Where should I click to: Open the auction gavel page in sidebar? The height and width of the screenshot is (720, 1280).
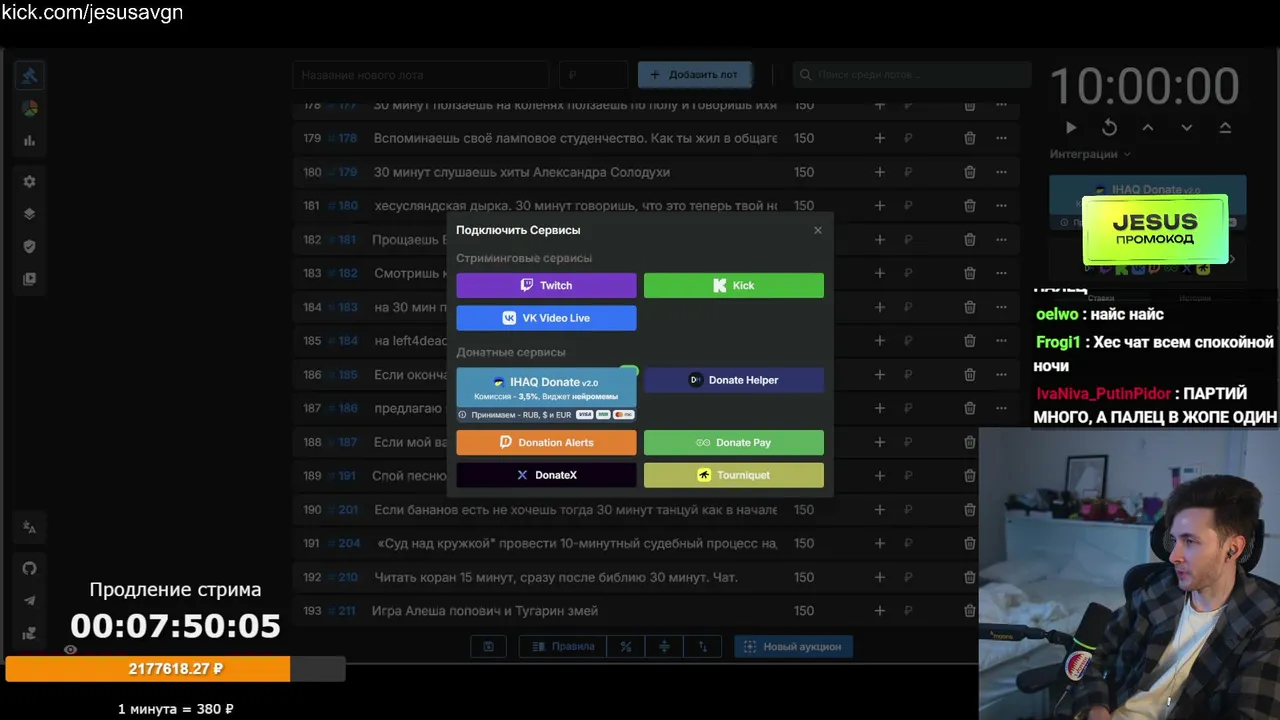click(29, 75)
